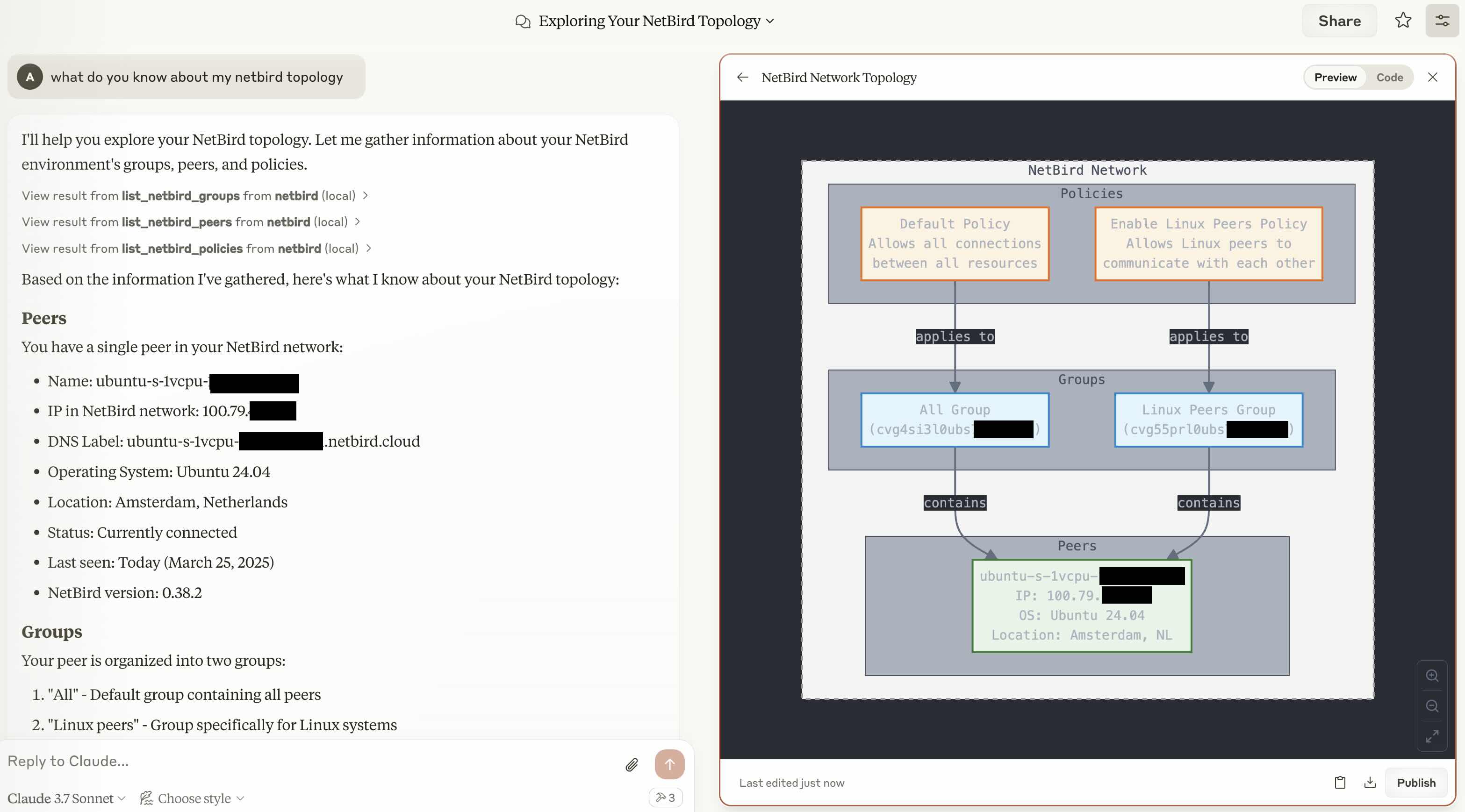Click the Publish button
The width and height of the screenshot is (1465, 812).
click(1415, 783)
